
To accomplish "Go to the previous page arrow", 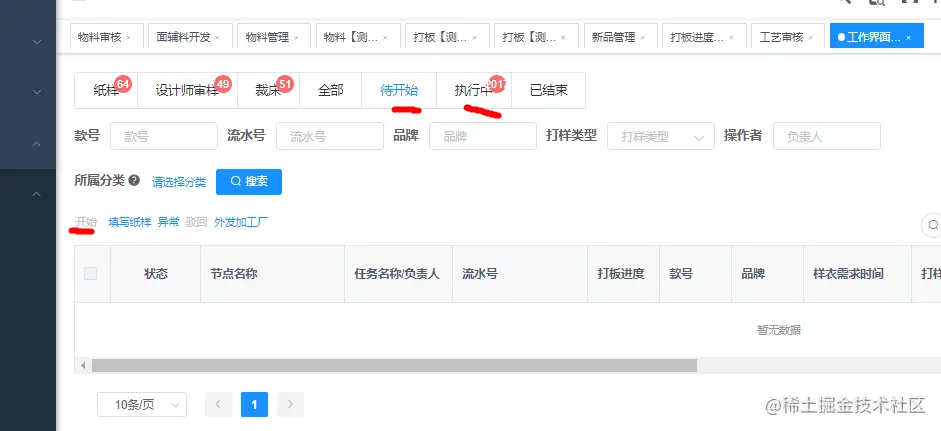I will (218, 405).
